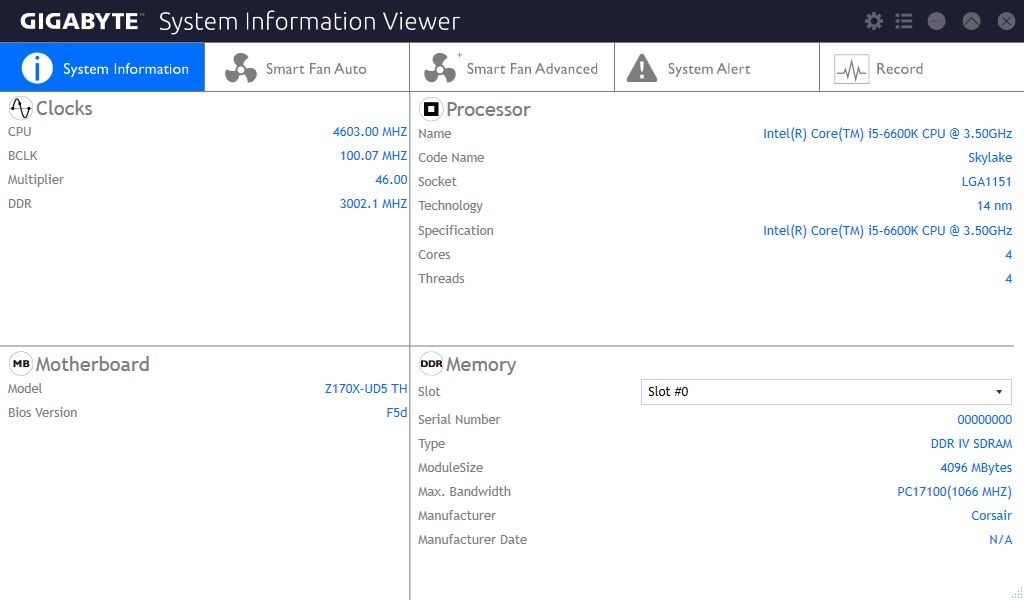
Task: Select DDR clock value 3002.1 MHZ
Action: coord(373,204)
